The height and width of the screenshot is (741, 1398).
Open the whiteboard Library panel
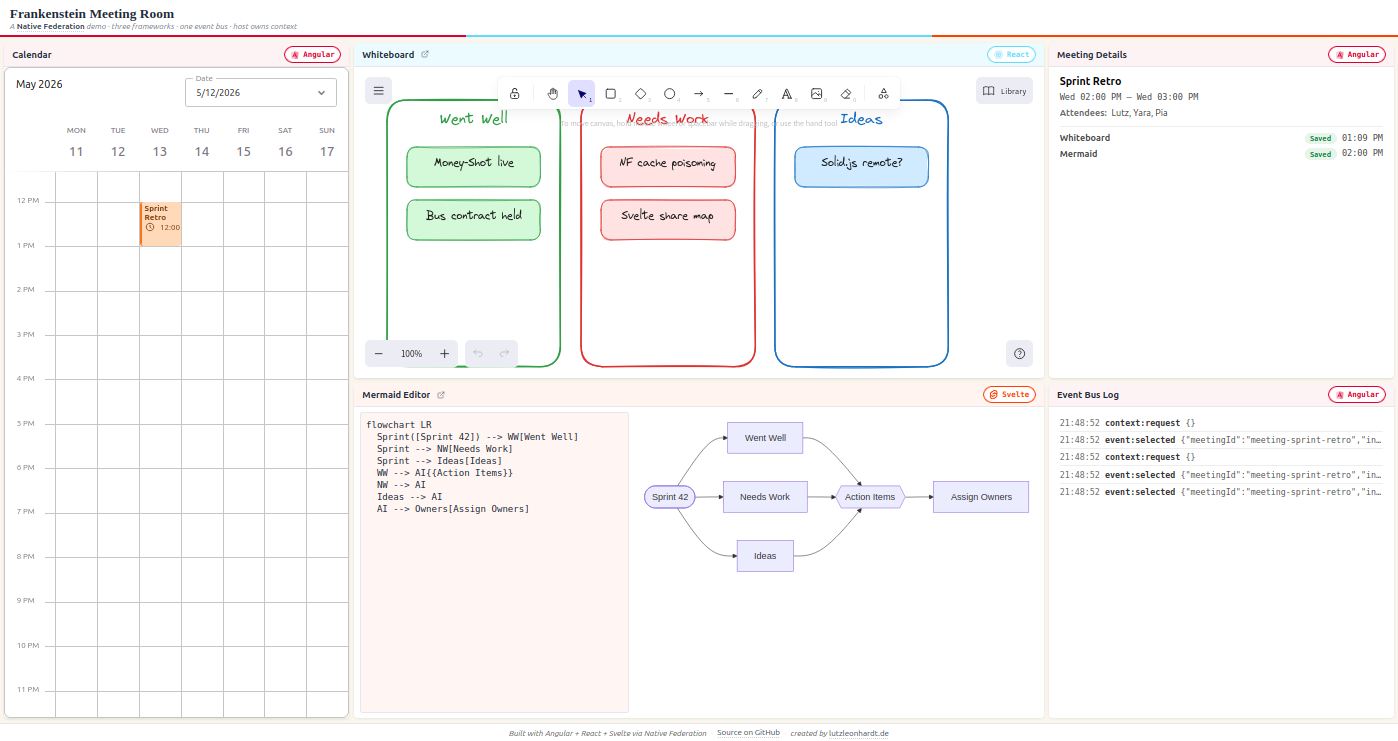click(x=1004, y=91)
